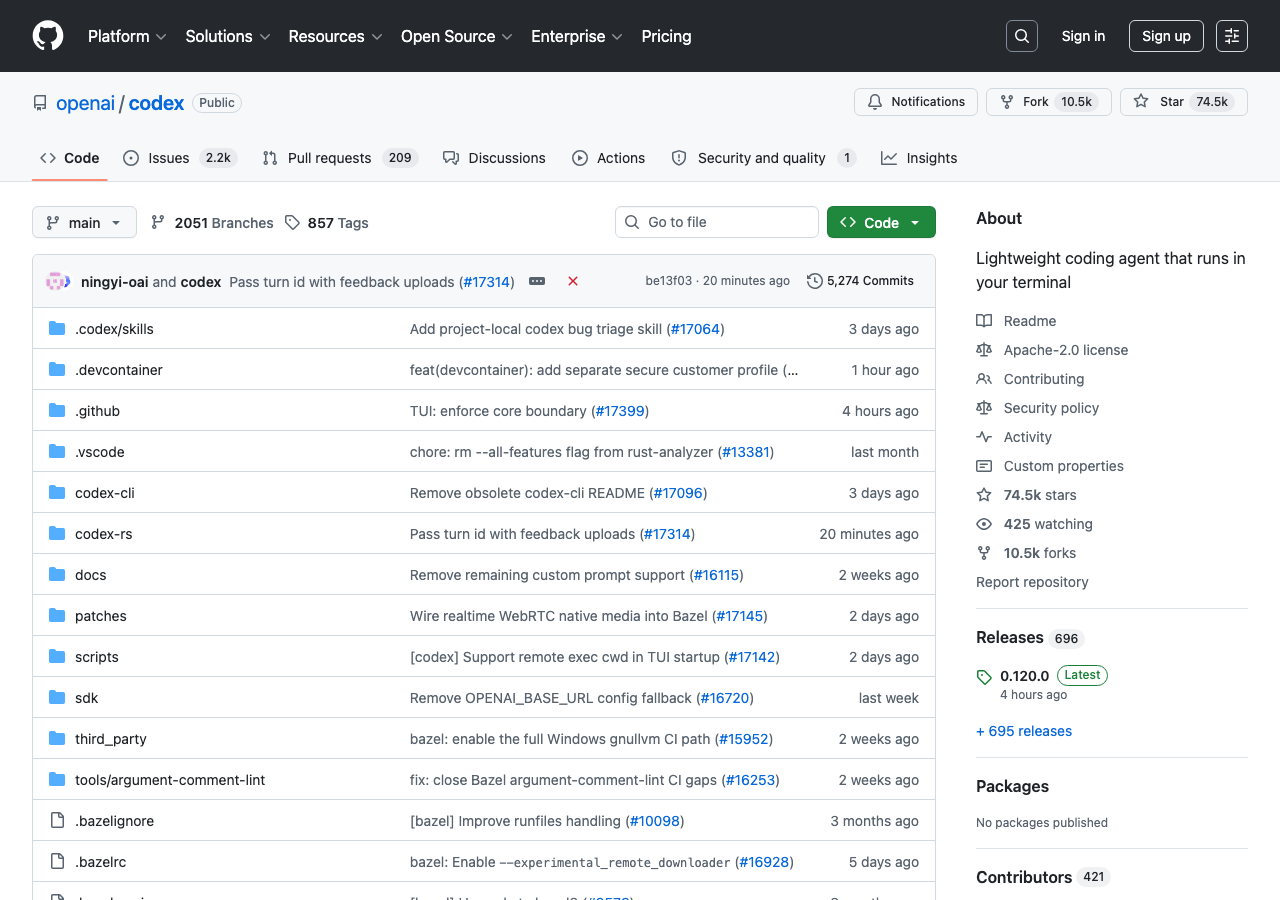Open the main branch dropdown
This screenshot has height=900, width=1280.
[x=84, y=222]
